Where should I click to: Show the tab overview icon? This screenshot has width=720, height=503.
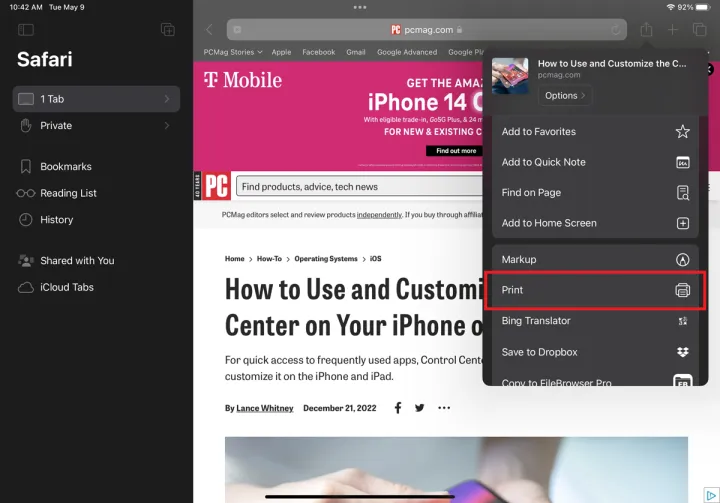tap(700, 30)
